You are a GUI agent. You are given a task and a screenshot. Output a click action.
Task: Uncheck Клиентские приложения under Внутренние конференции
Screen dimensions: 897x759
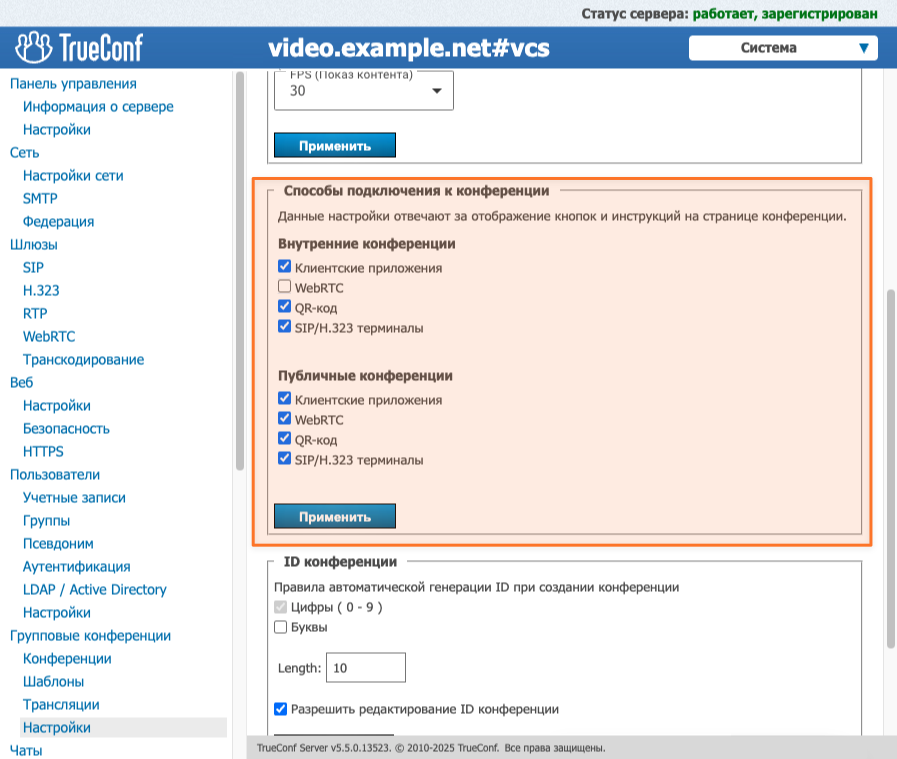[284, 267]
